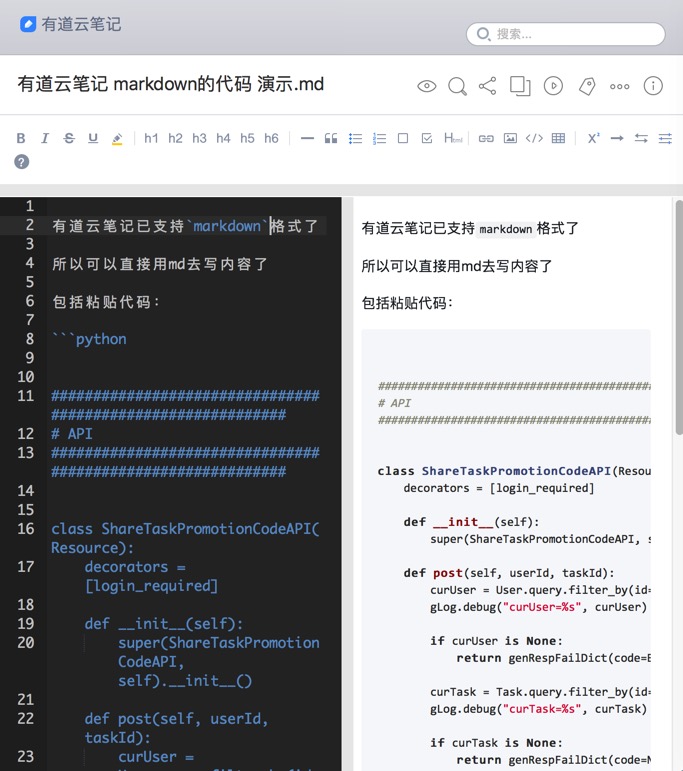683x771 pixels.
Task: Click the search field
Action: [565, 34]
